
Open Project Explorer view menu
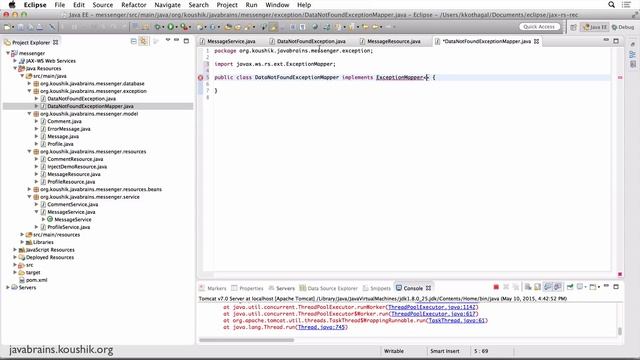pyautogui.click(x=167, y=40)
